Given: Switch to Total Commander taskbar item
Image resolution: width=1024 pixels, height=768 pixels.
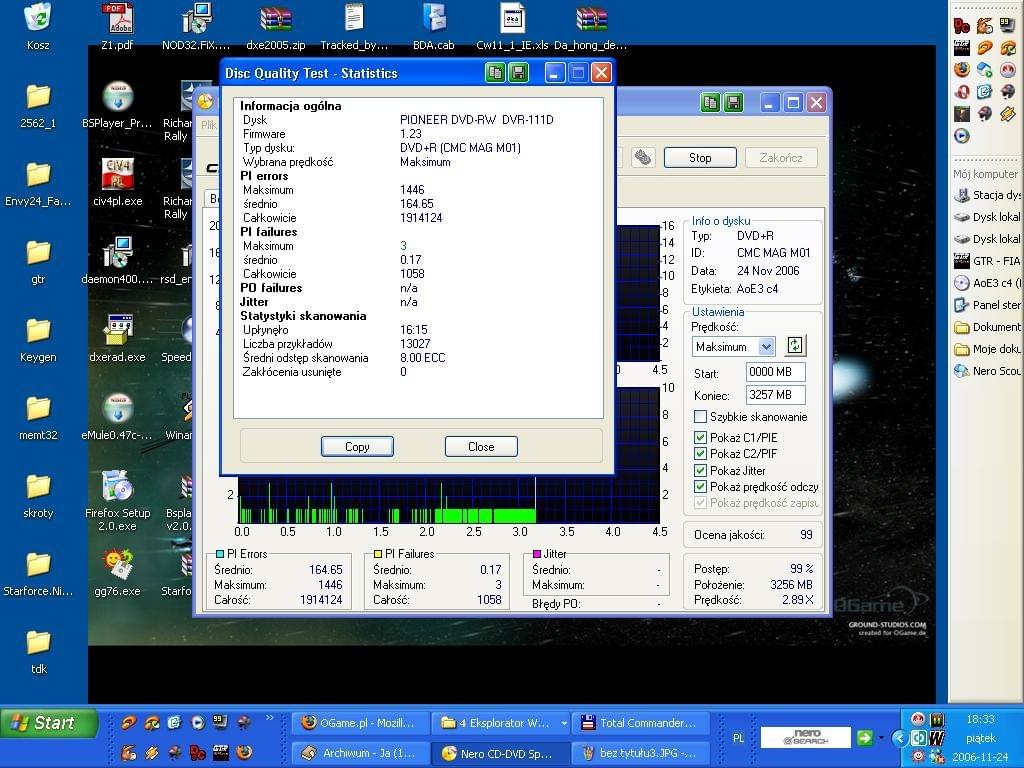Looking at the screenshot, I should pos(641,723).
